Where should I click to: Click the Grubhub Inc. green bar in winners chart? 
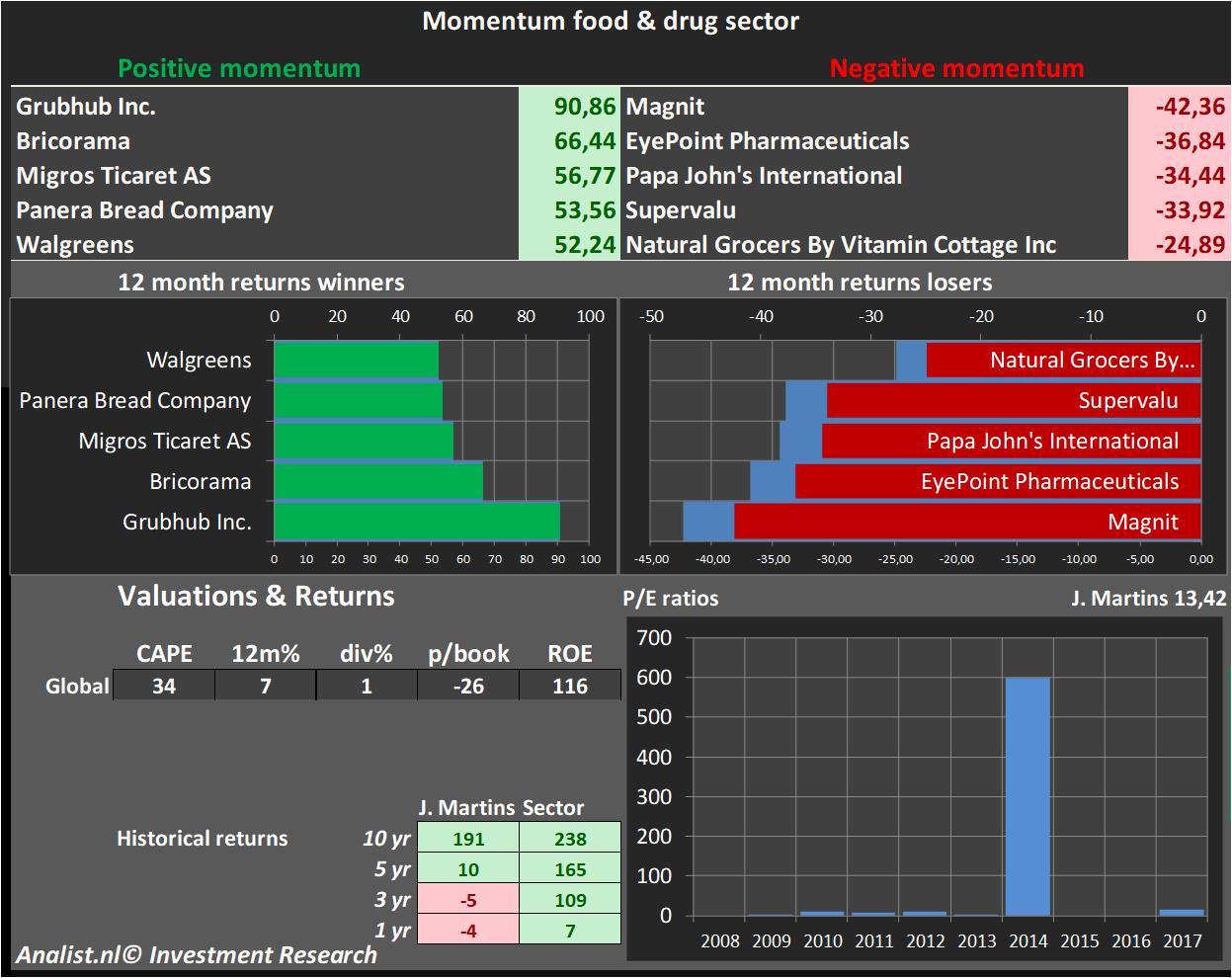pos(416,522)
